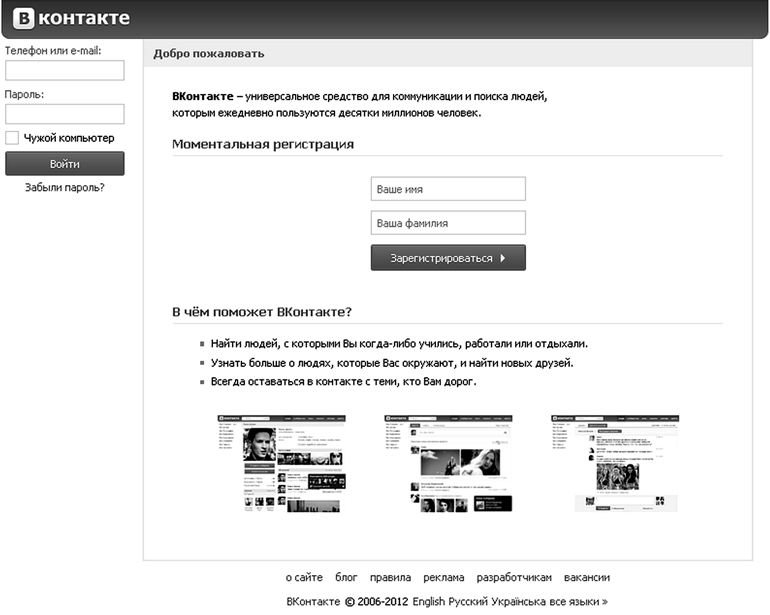770x615 pixels.
Task: Click the Добро пожаловать heading
Action: 209,54
